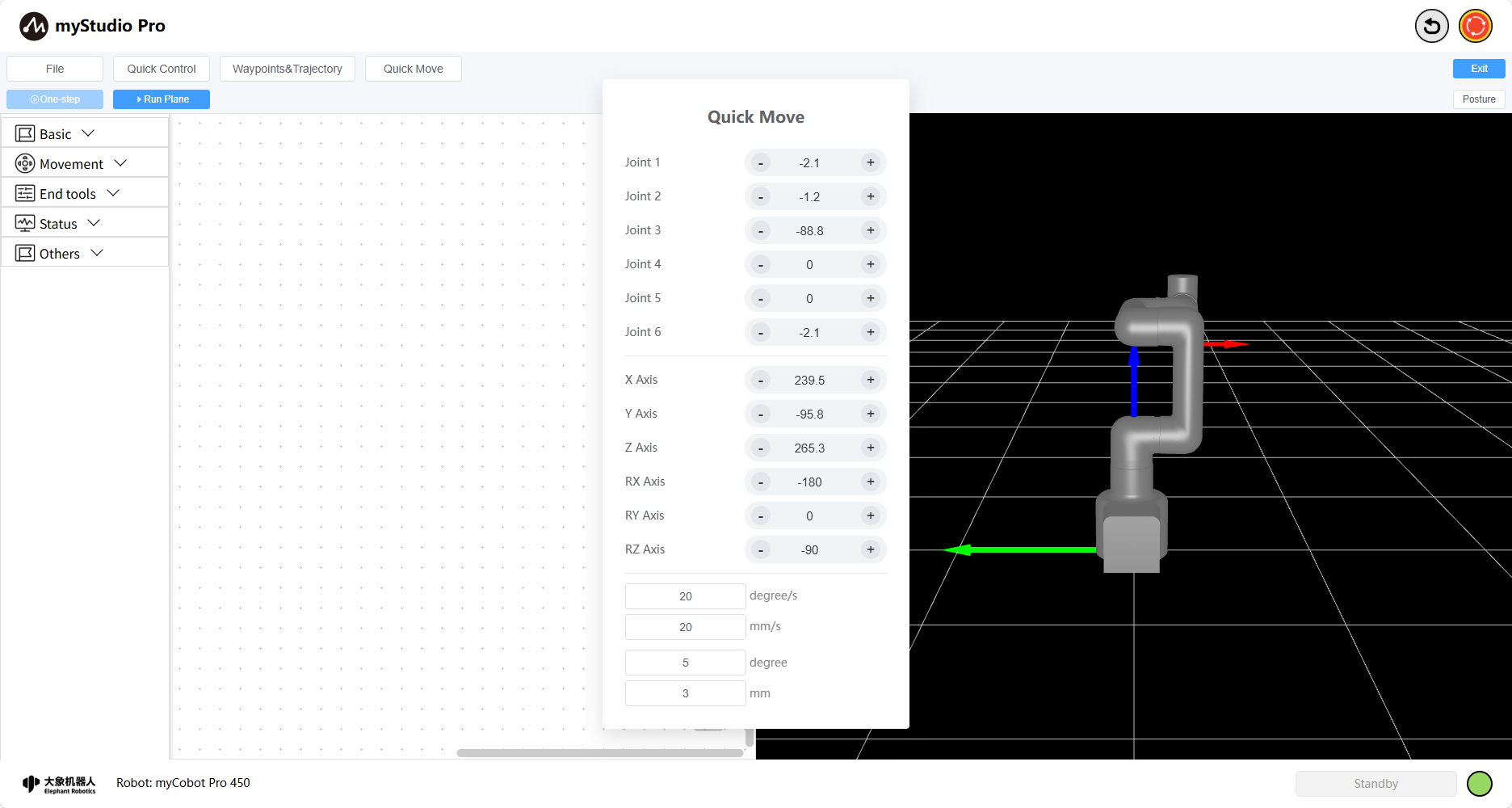Decrease Joint 3 with minus button
The image size is (1512, 808).
[x=760, y=230]
